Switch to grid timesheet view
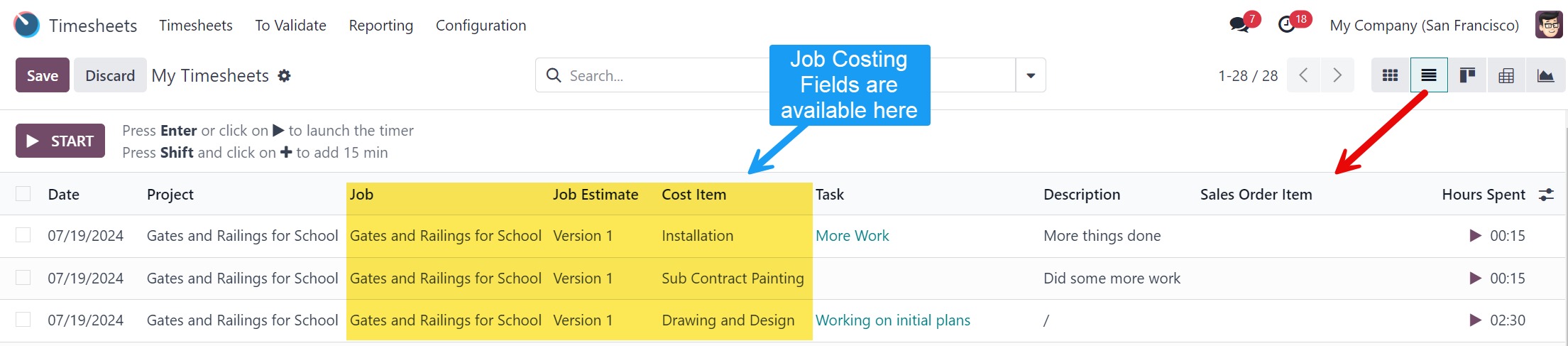Viewport: 1568px width, 346px height. pyautogui.click(x=1467, y=75)
